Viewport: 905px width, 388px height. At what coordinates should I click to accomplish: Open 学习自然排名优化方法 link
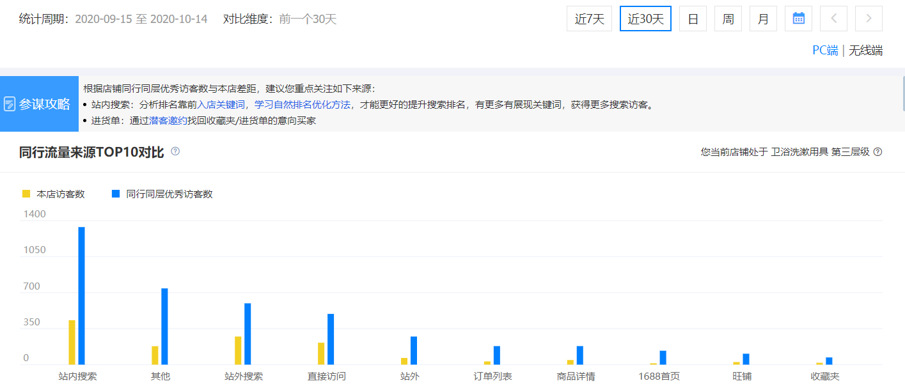(302, 105)
